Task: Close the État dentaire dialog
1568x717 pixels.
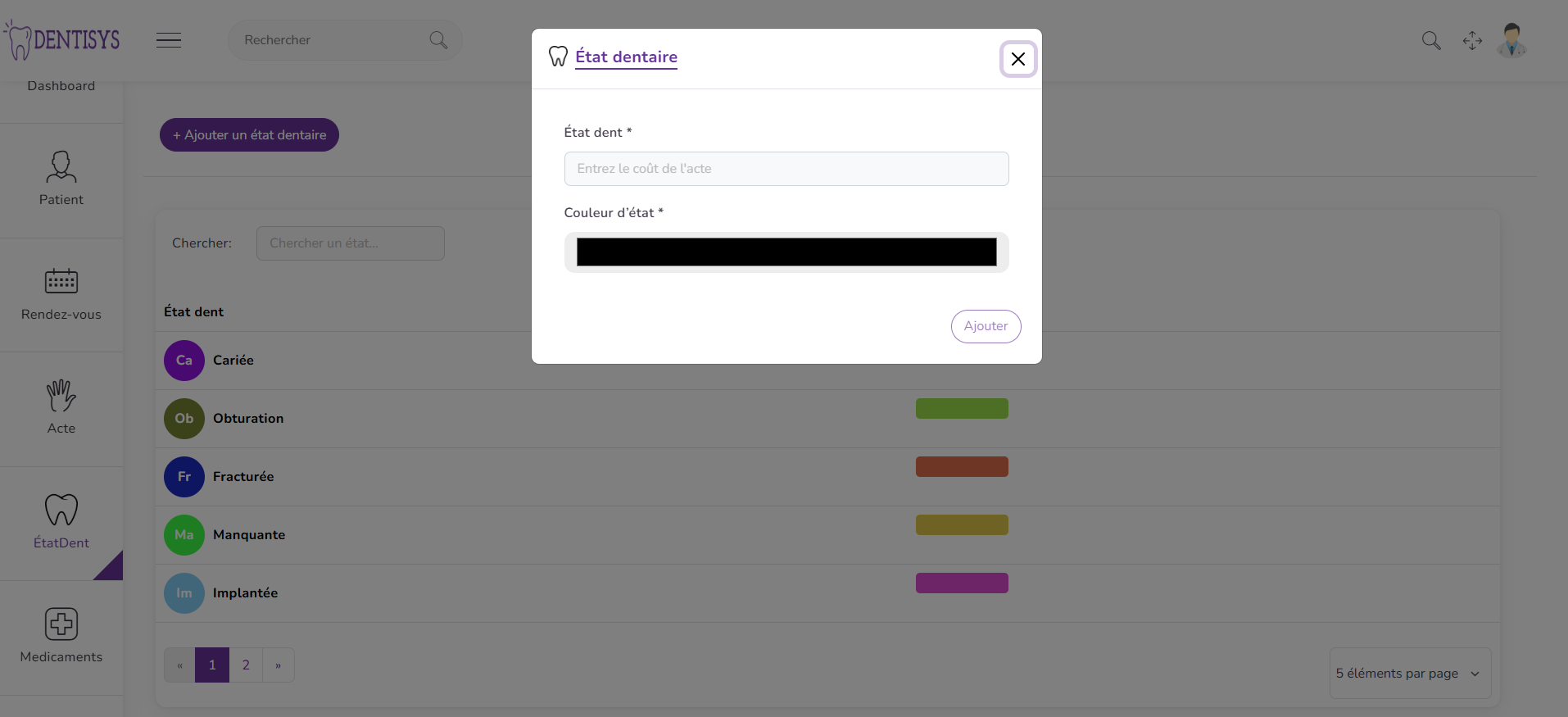Action: point(1018,59)
